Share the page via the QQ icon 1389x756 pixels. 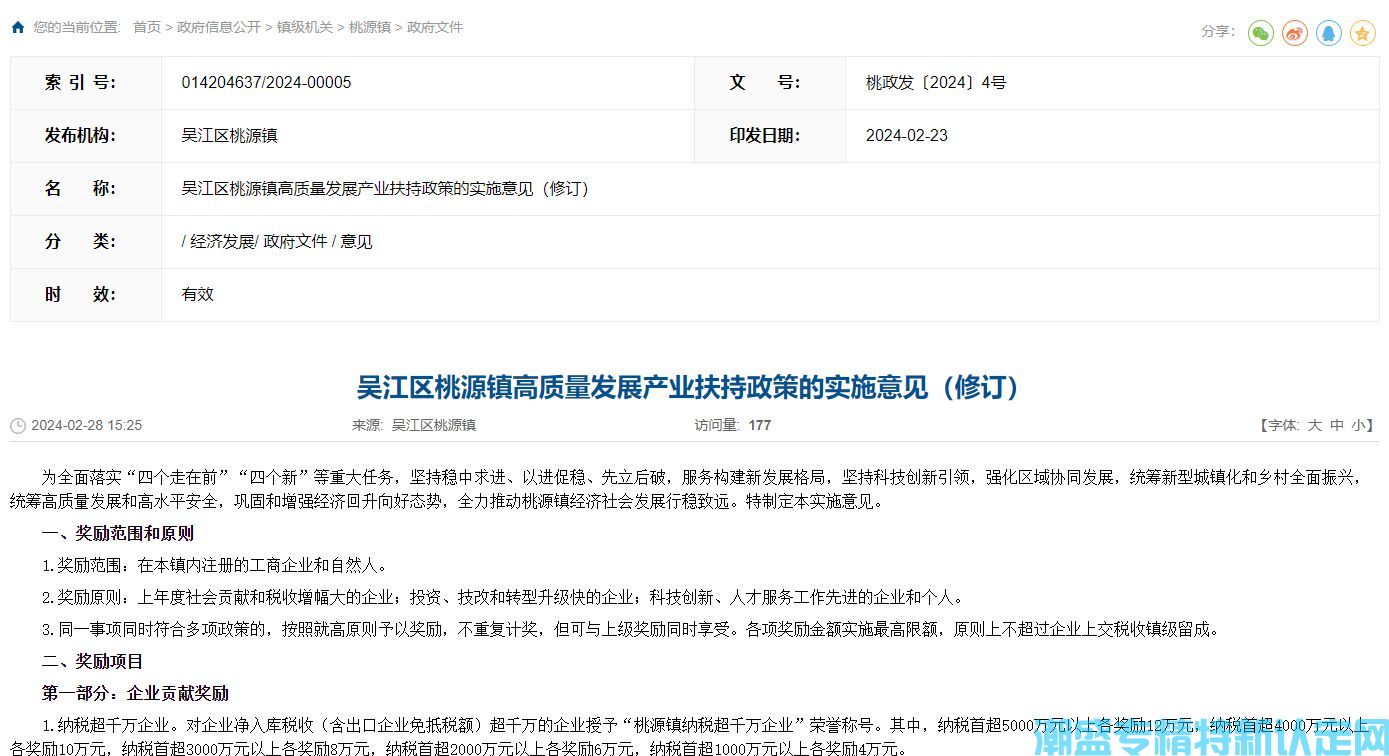click(x=1329, y=33)
